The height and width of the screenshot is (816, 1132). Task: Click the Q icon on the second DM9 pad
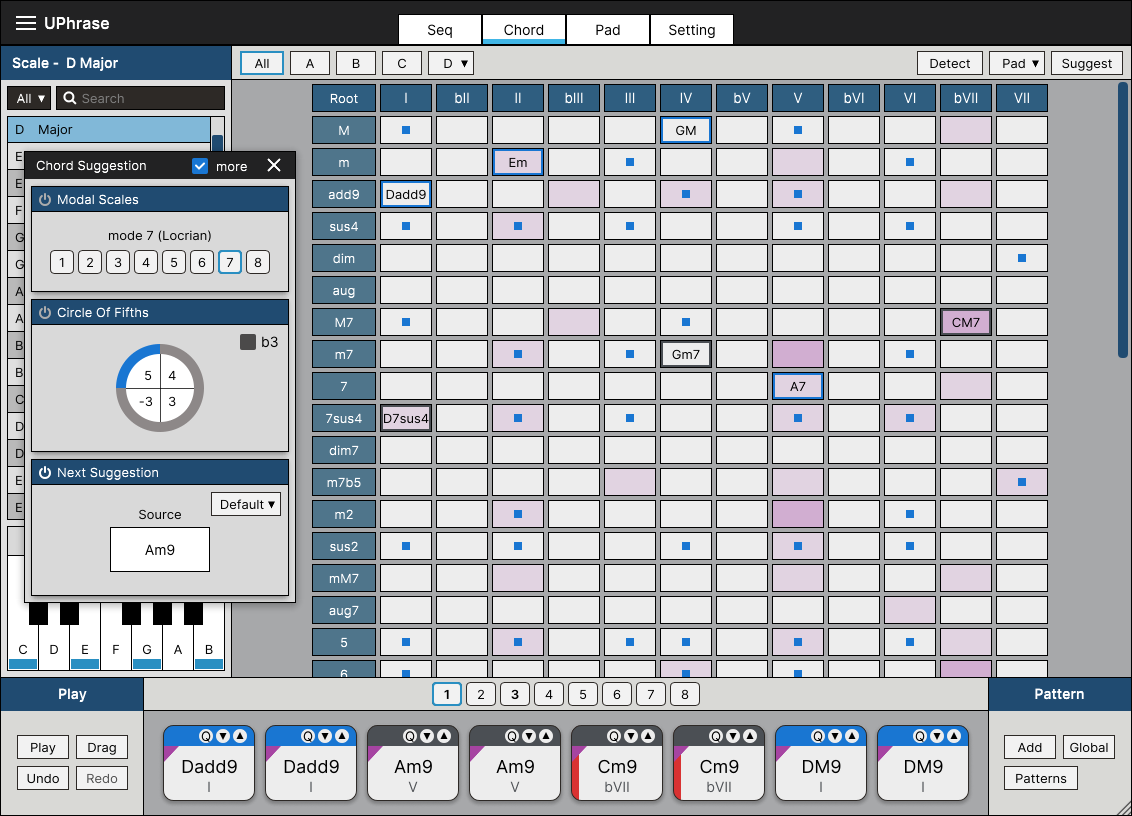tap(920, 736)
